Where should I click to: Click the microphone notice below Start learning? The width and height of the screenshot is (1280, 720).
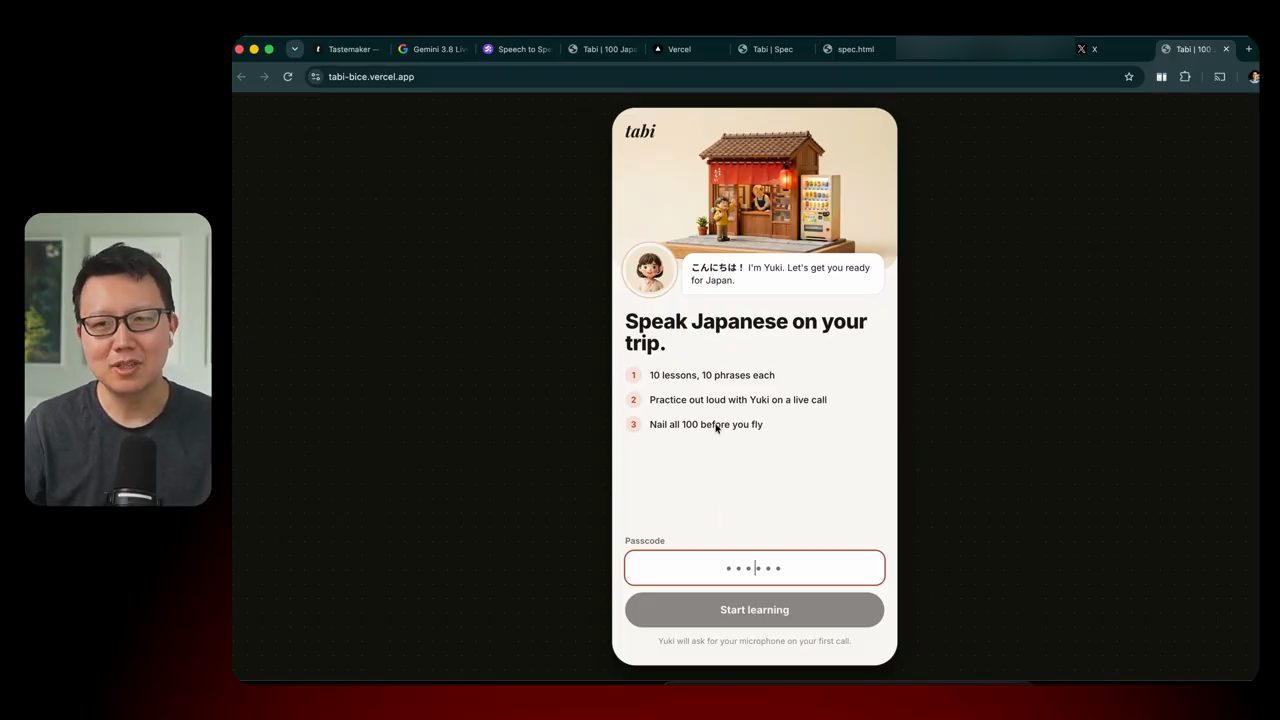click(x=755, y=641)
